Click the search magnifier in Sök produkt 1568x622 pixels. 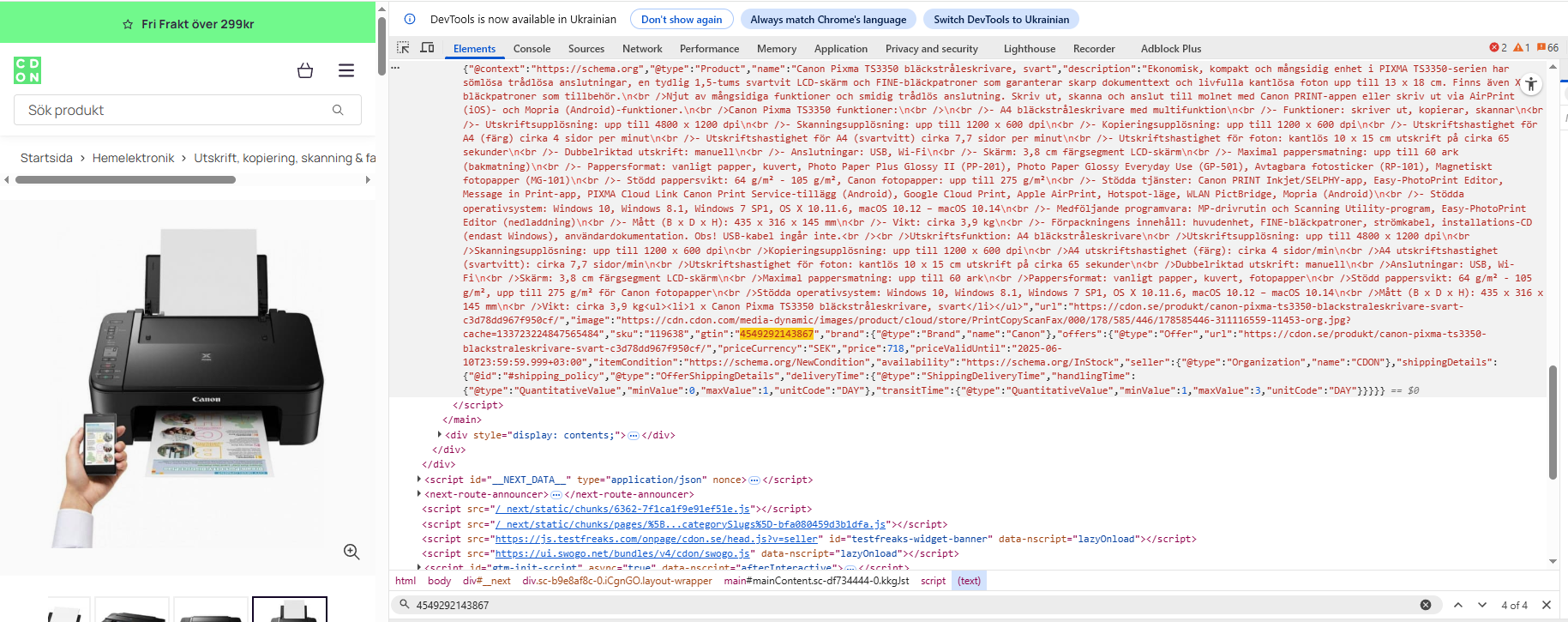338,110
